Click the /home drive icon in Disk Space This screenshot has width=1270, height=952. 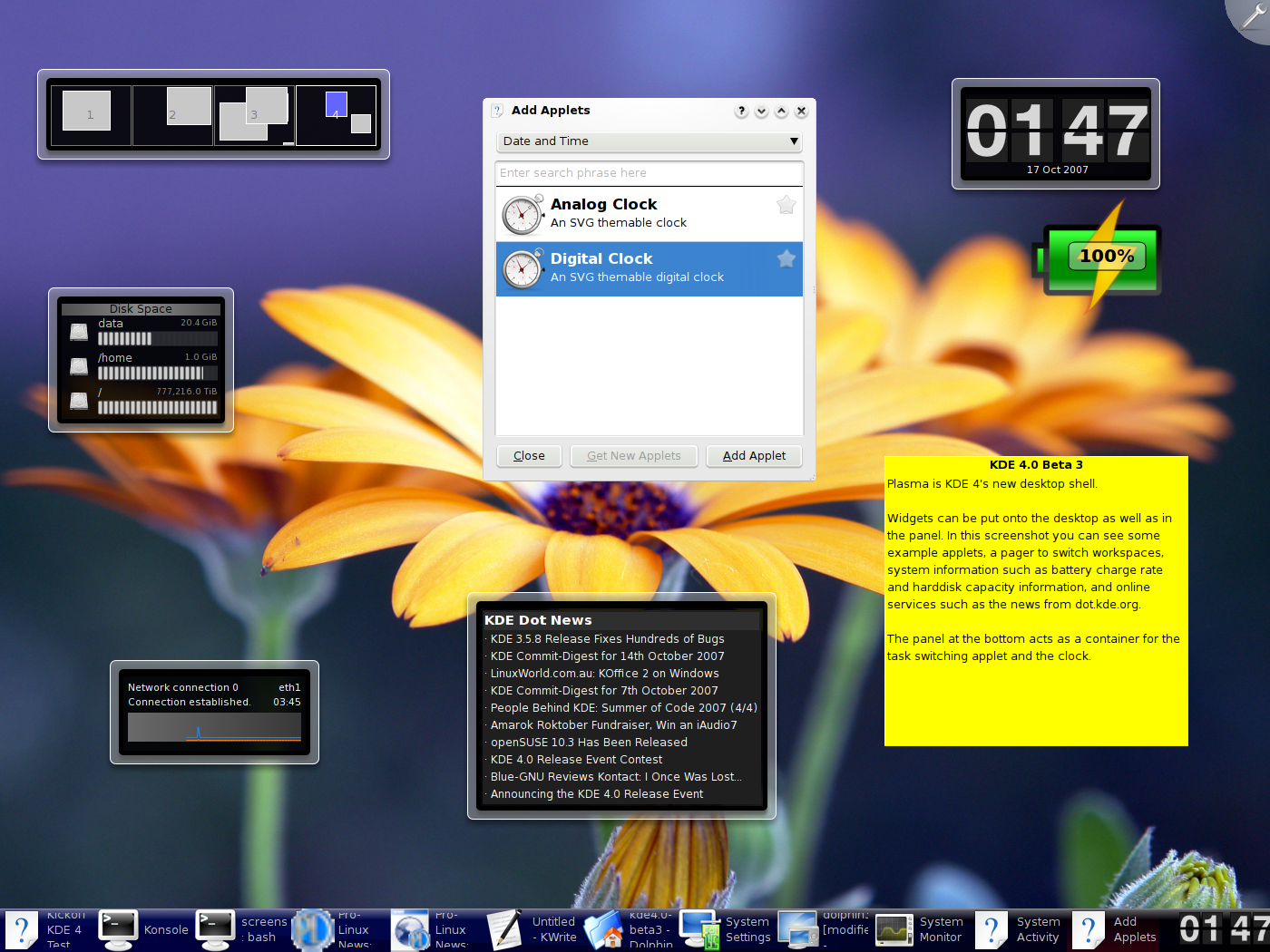pos(79,366)
